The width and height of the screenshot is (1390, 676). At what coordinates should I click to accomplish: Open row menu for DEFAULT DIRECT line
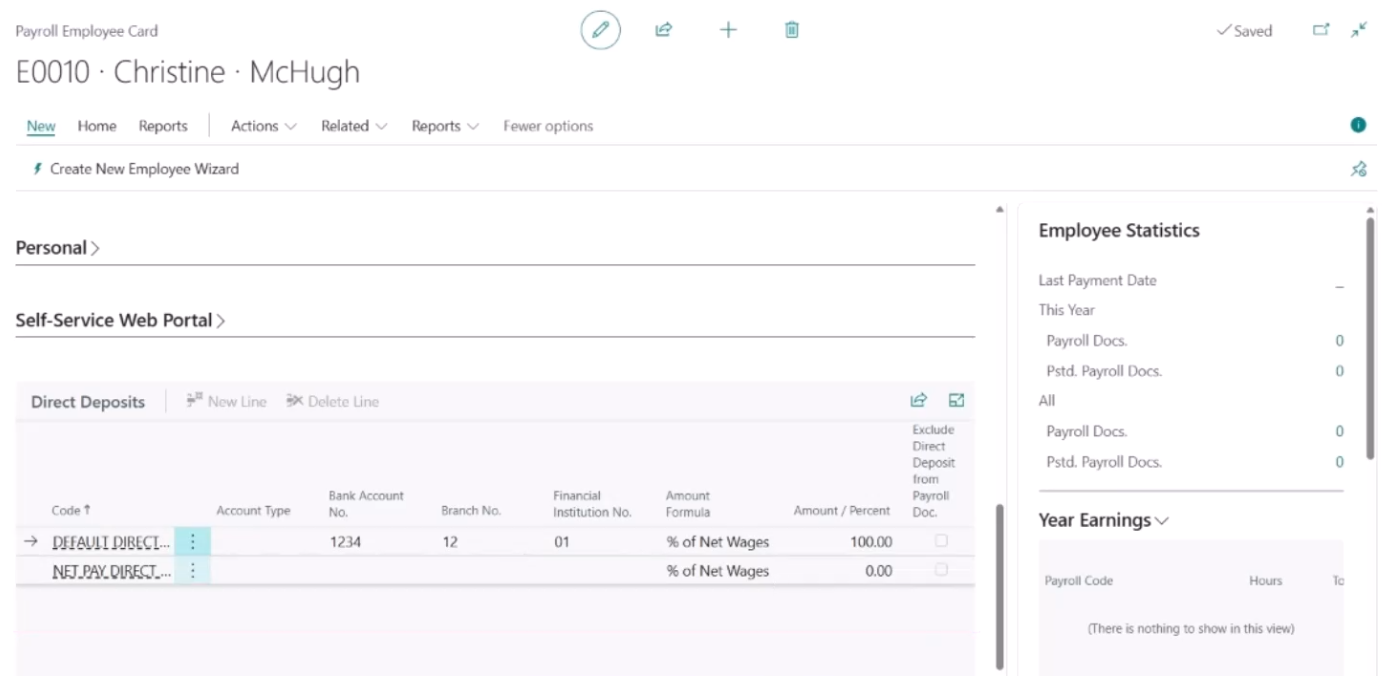click(x=193, y=542)
